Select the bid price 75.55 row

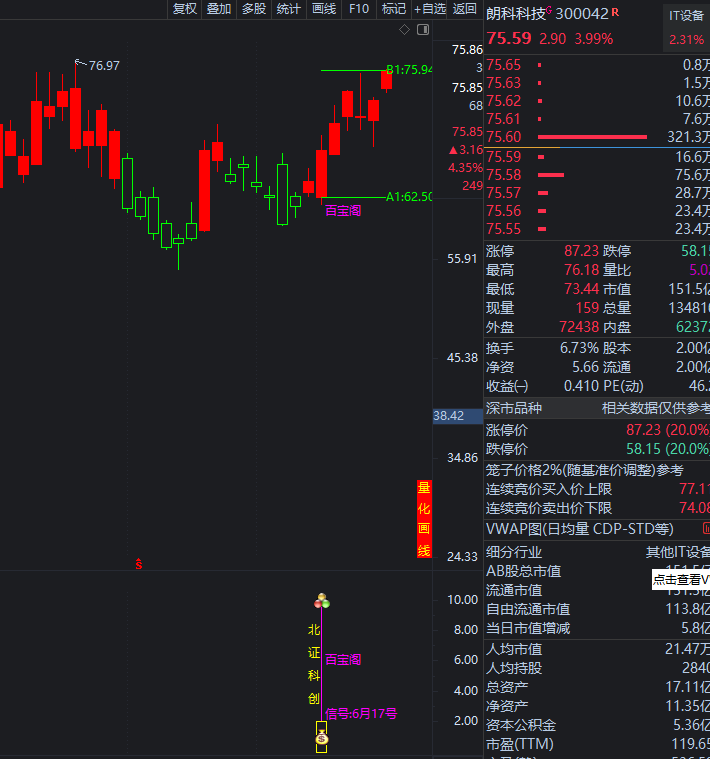coord(597,228)
